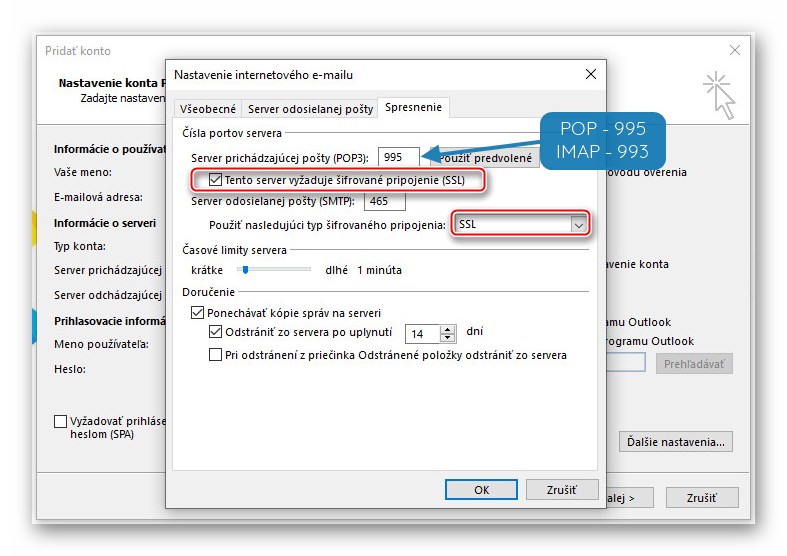Click the 'Čísla portov servera' group label

click(x=232, y=133)
